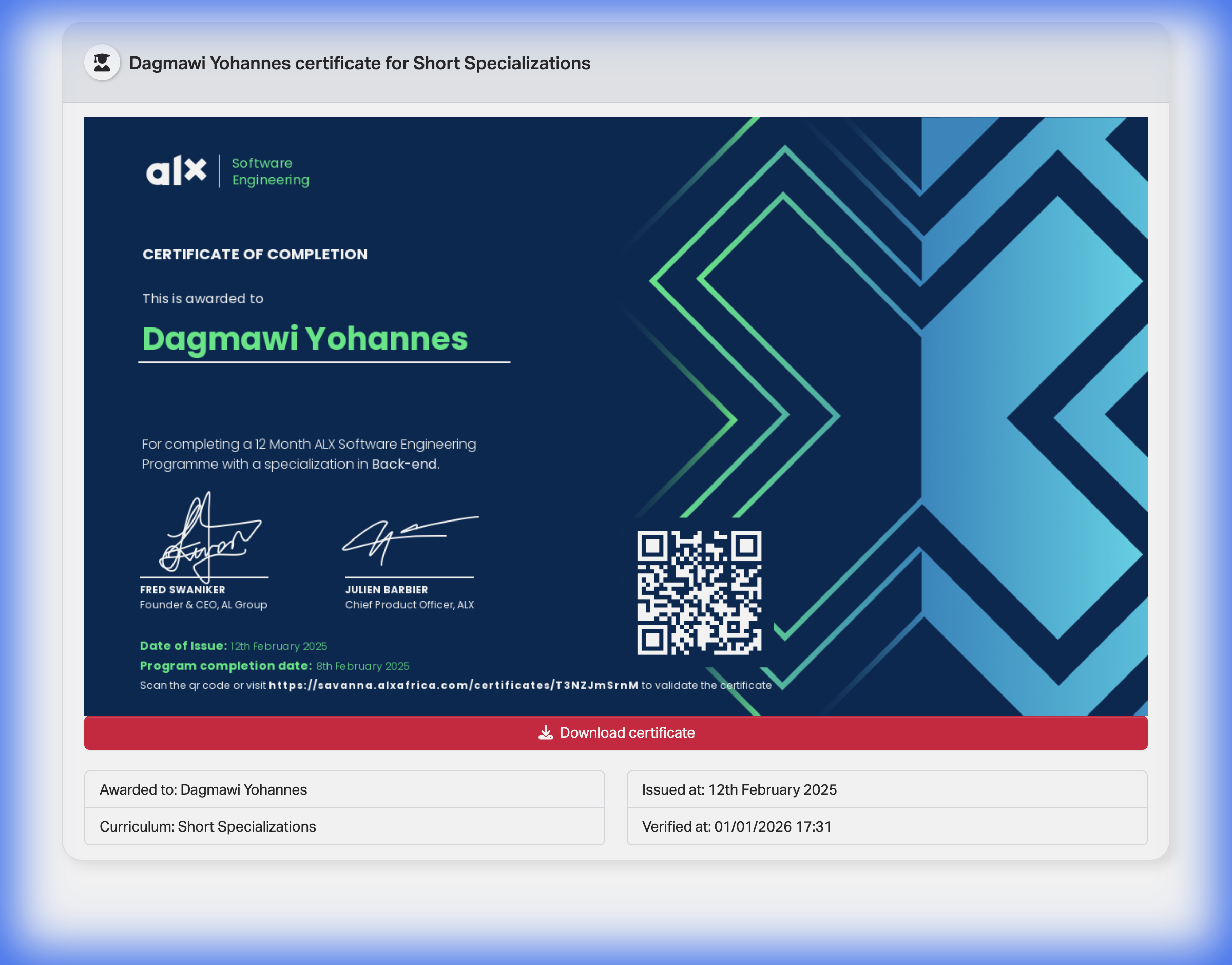Click the 'JULIEN BARBIER' name text
Viewport: 1232px width, 965px height.
click(x=387, y=589)
